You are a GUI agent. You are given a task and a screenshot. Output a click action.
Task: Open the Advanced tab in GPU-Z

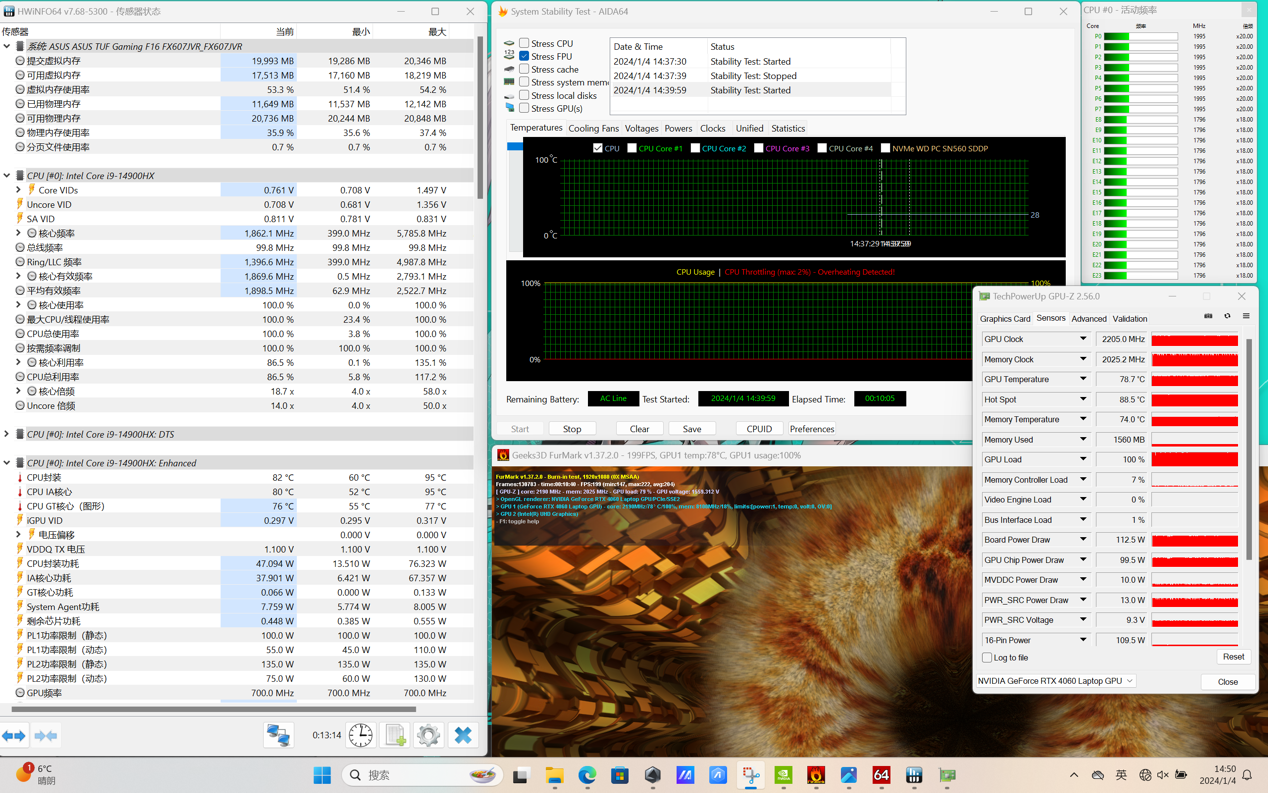coord(1088,319)
